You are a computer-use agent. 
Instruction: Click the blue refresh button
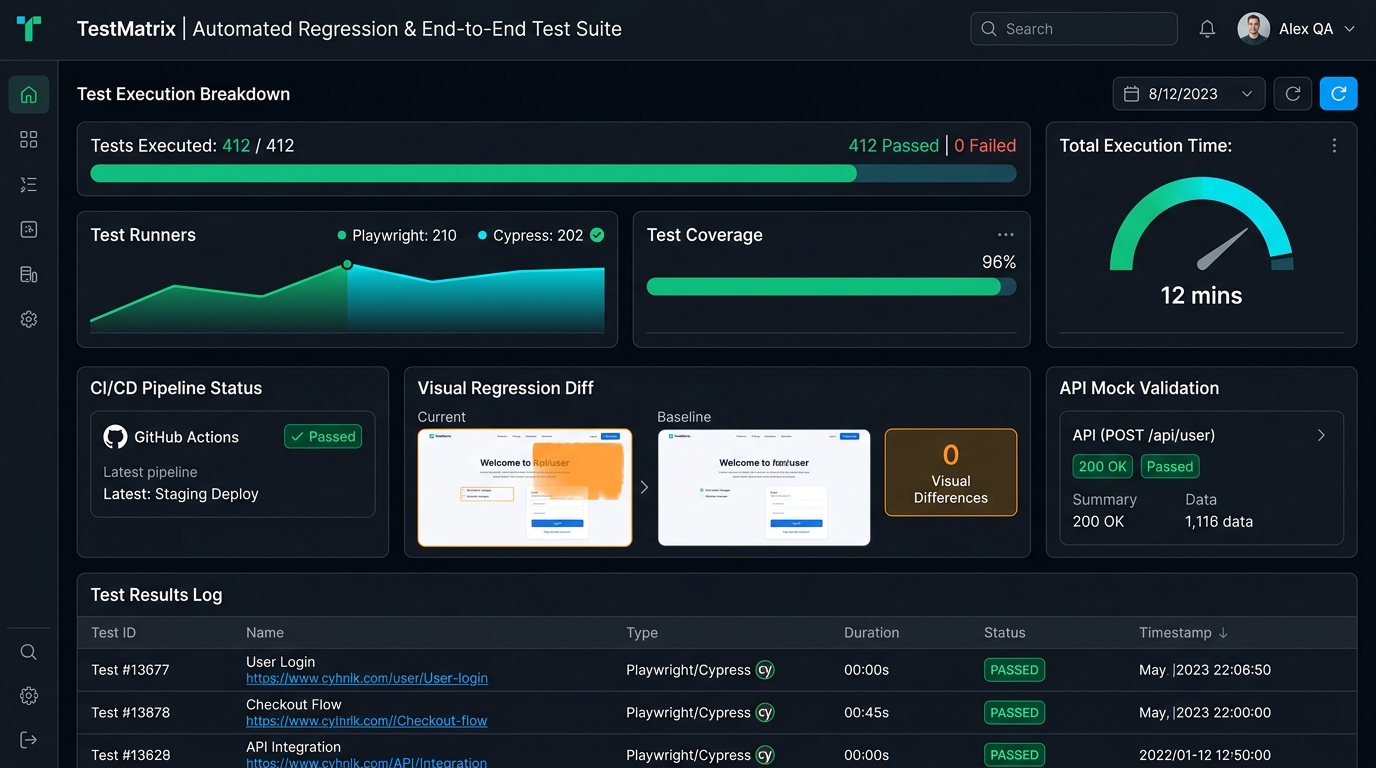coord(1339,94)
